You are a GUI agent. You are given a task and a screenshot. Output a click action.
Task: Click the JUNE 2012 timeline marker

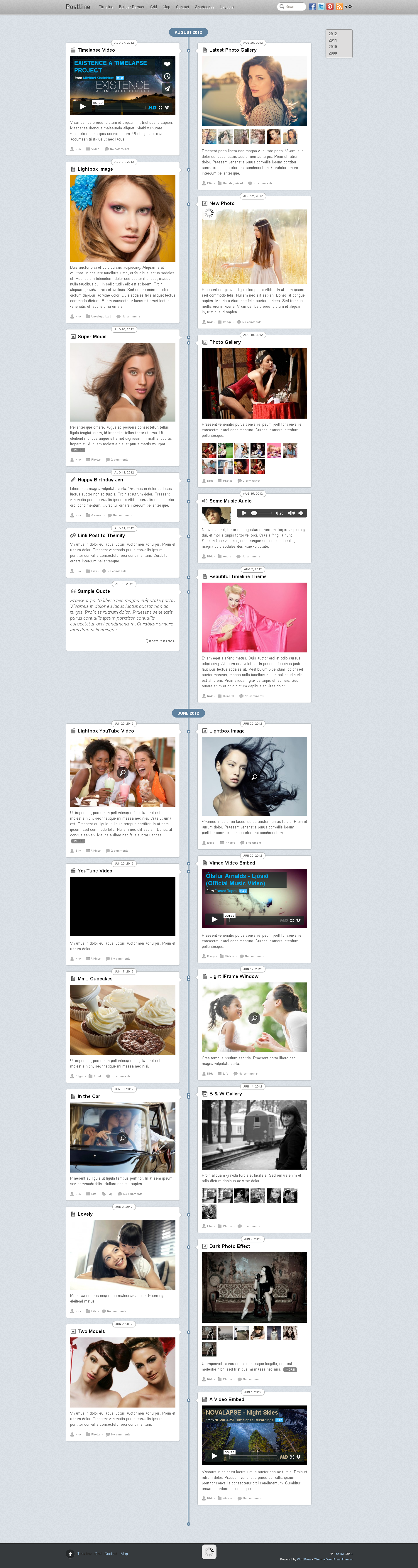[188, 713]
